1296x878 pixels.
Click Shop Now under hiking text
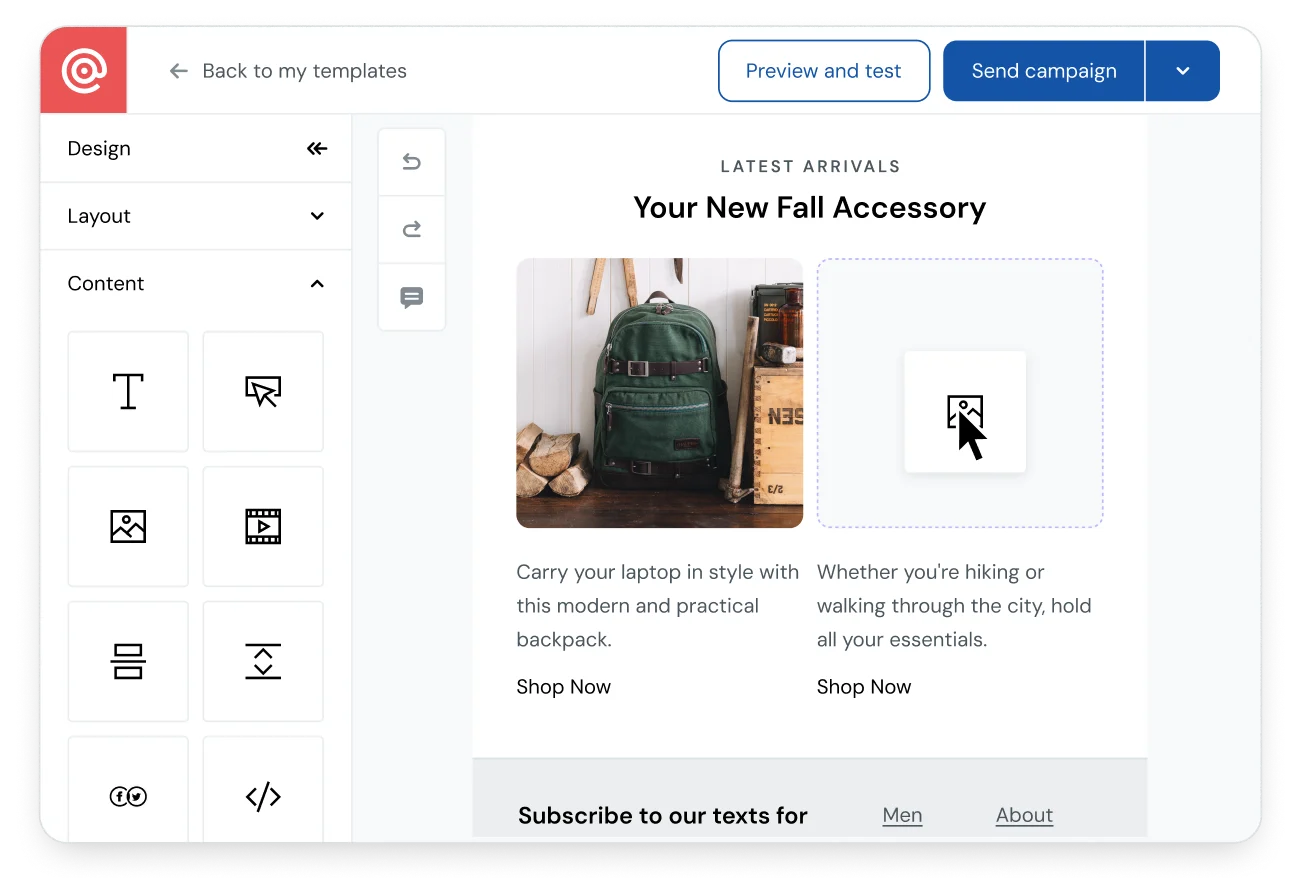pos(864,687)
